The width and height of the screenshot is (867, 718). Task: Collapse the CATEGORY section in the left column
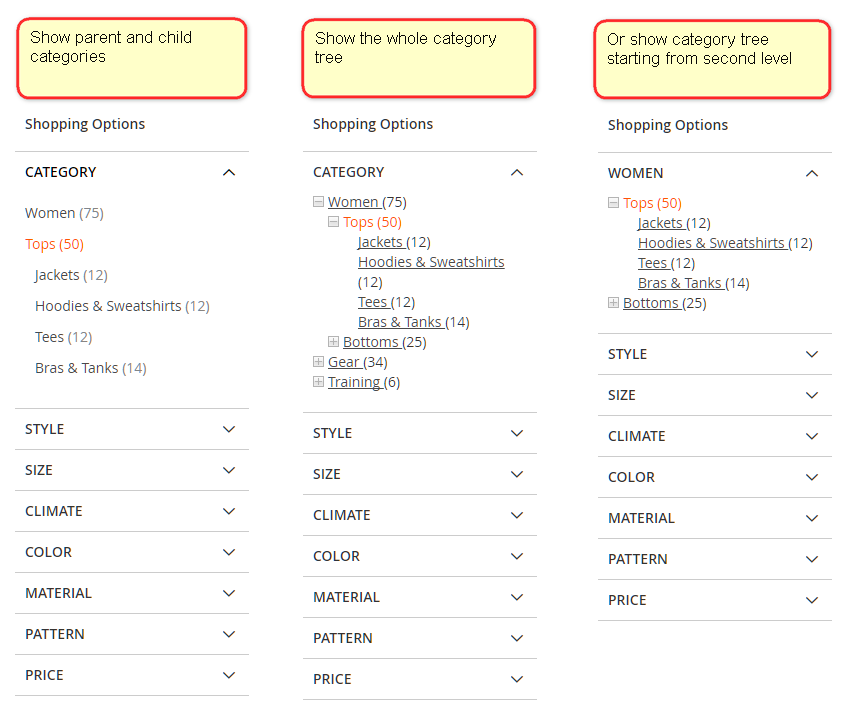[229, 172]
